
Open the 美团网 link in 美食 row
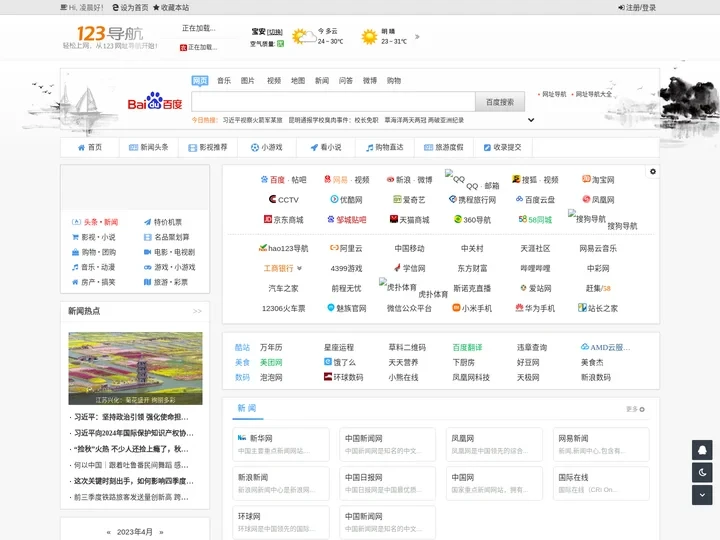point(271,362)
